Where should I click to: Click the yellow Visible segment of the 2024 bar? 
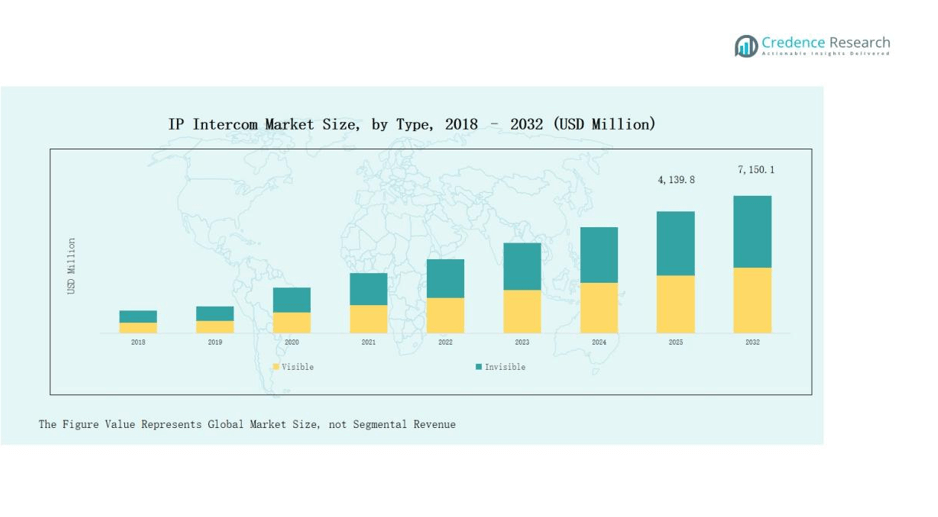click(x=599, y=308)
